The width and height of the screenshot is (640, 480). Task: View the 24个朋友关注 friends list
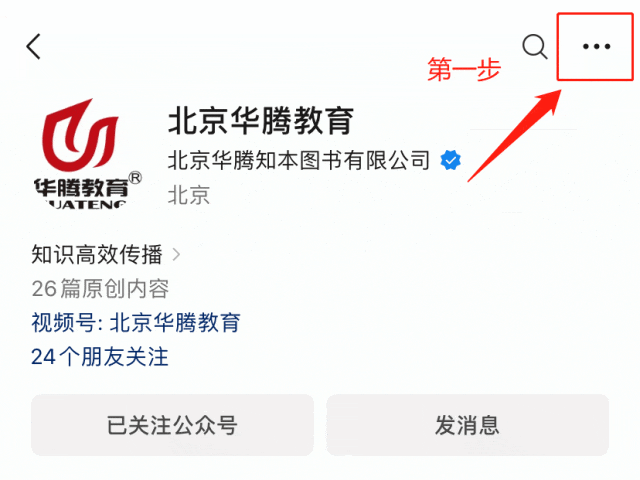pyautogui.click(x=100, y=357)
